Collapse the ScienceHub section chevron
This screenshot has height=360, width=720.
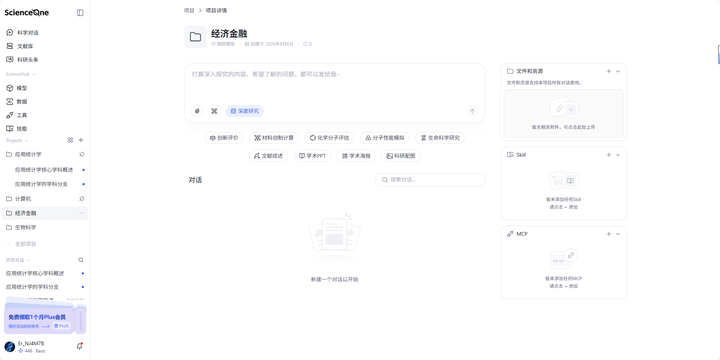34,74
